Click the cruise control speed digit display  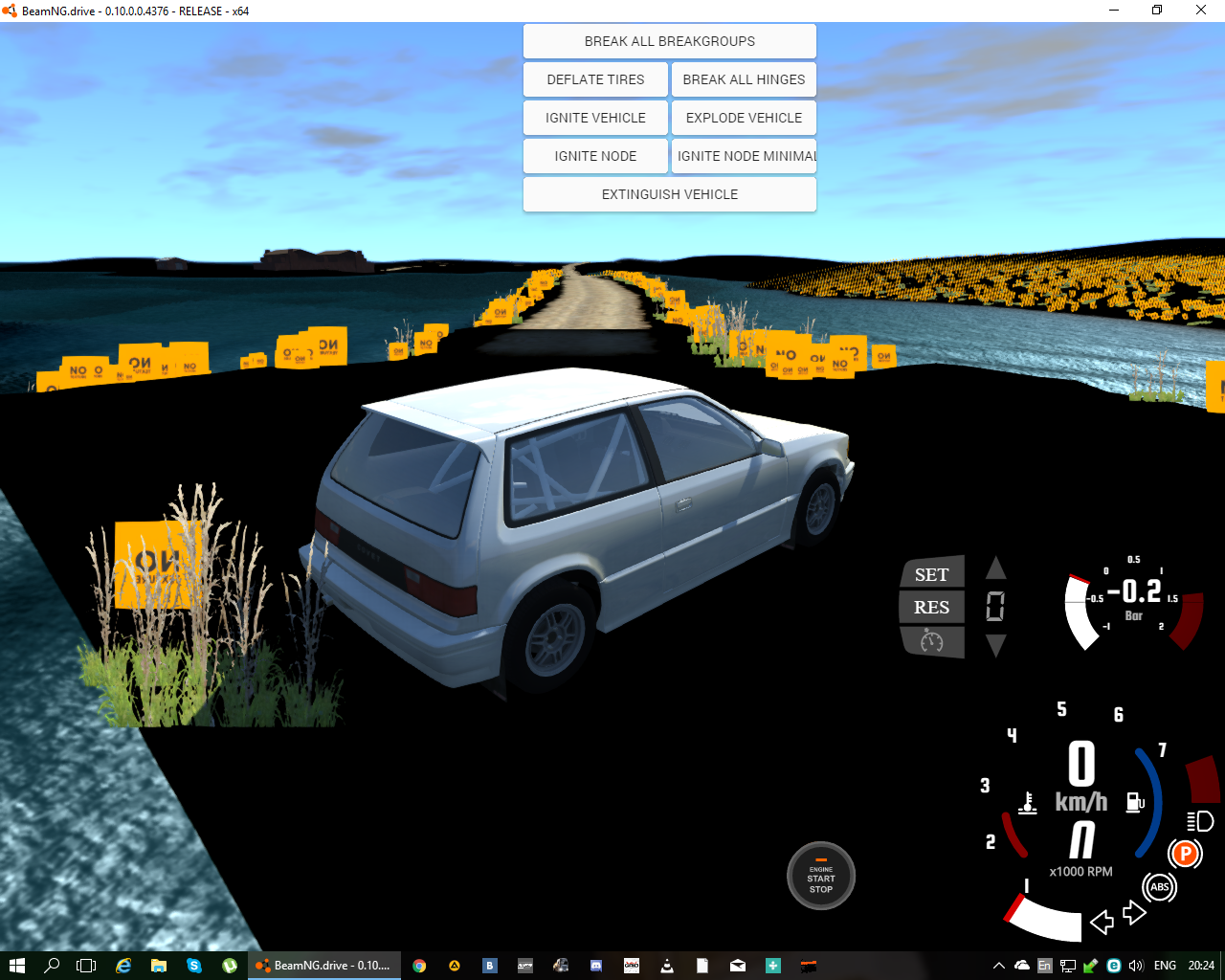tap(995, 607)
